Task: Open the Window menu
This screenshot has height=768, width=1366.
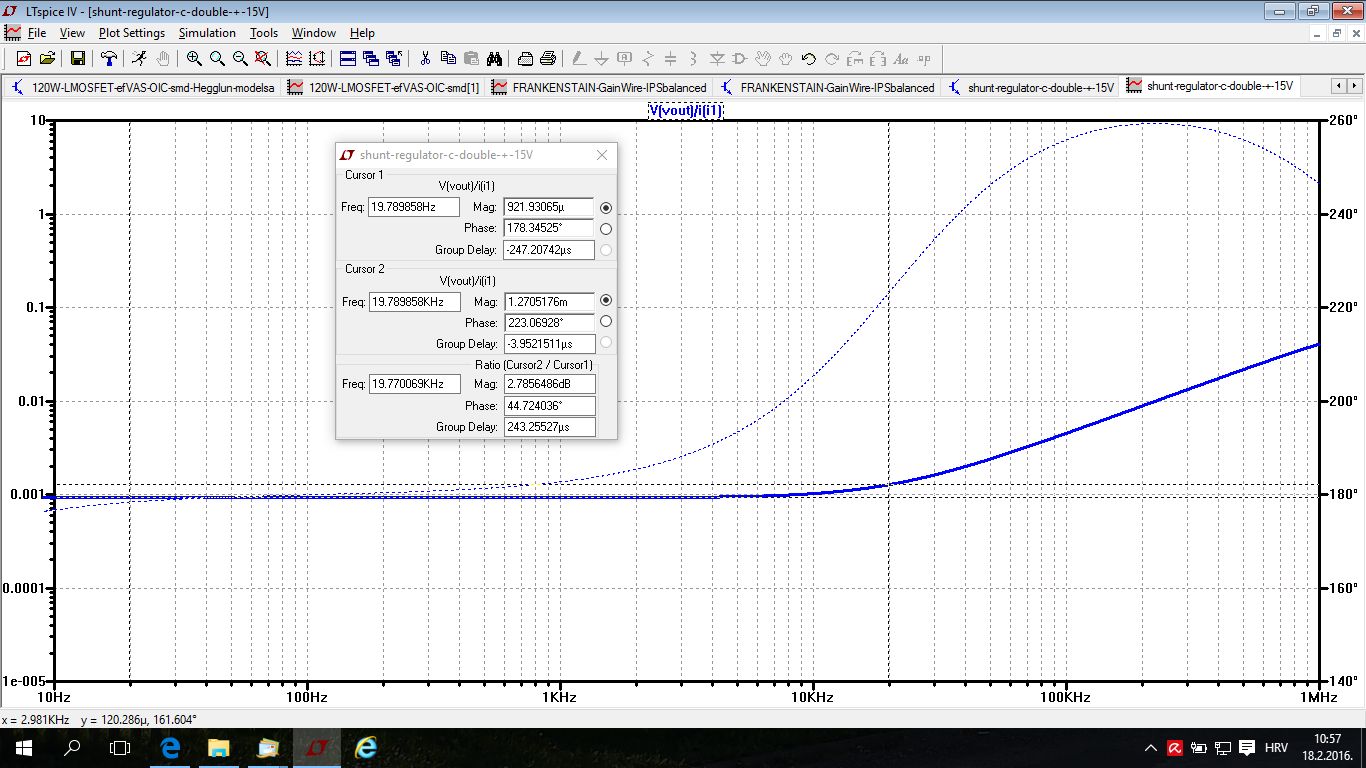Action: coord(314,33)
